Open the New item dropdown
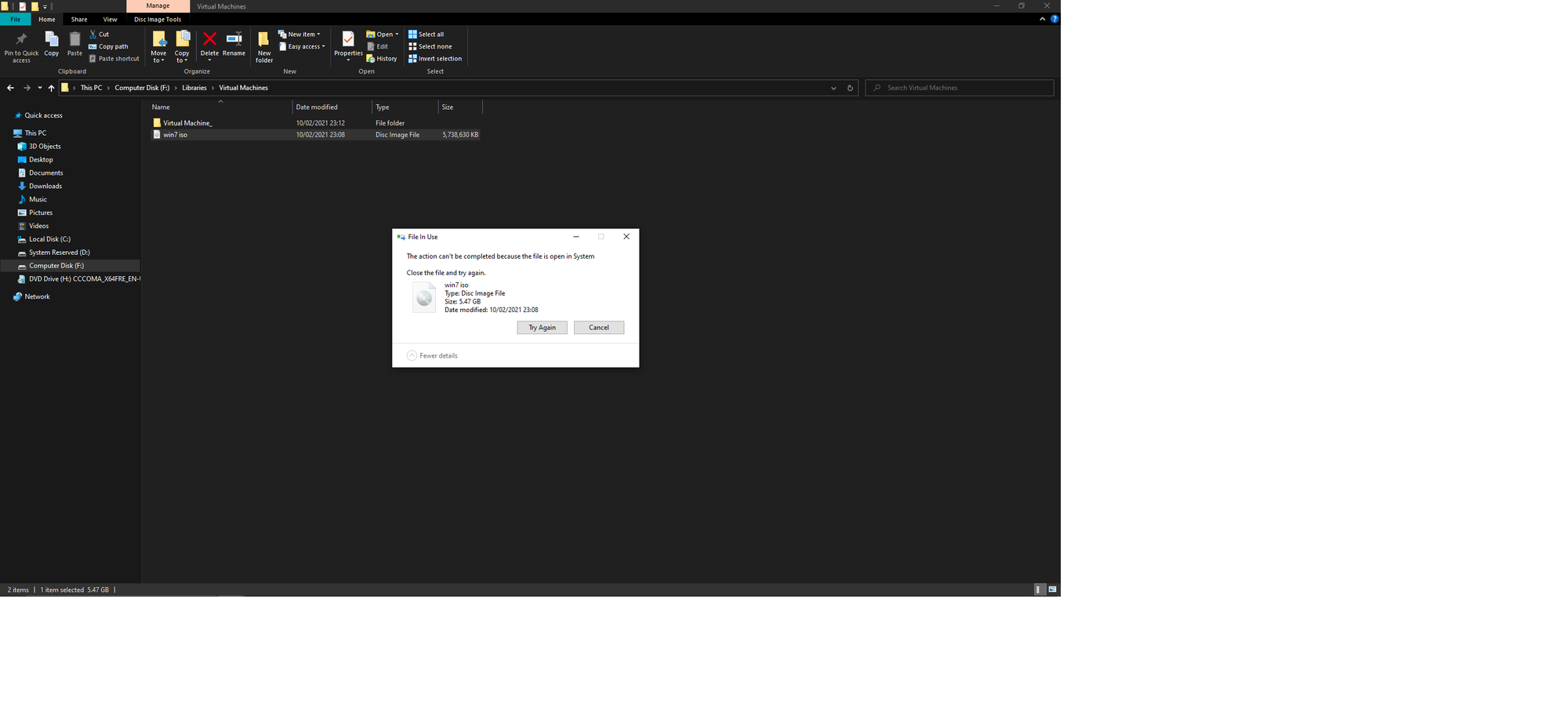The image size is (1568, 701). [299, 35]
